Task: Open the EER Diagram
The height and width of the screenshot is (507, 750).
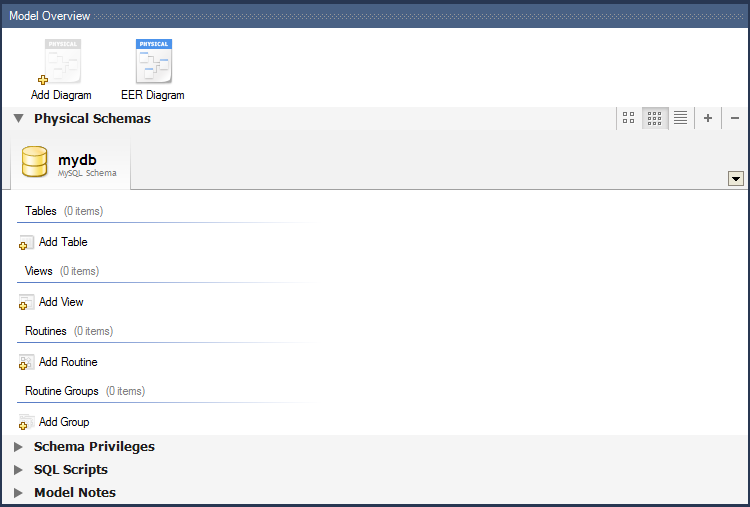Action: 153,62
